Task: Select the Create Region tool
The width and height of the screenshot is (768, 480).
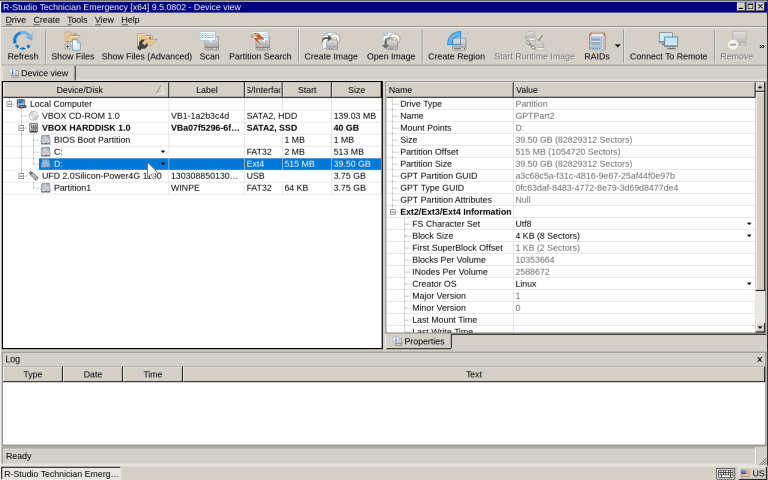Action: (456, 45)
